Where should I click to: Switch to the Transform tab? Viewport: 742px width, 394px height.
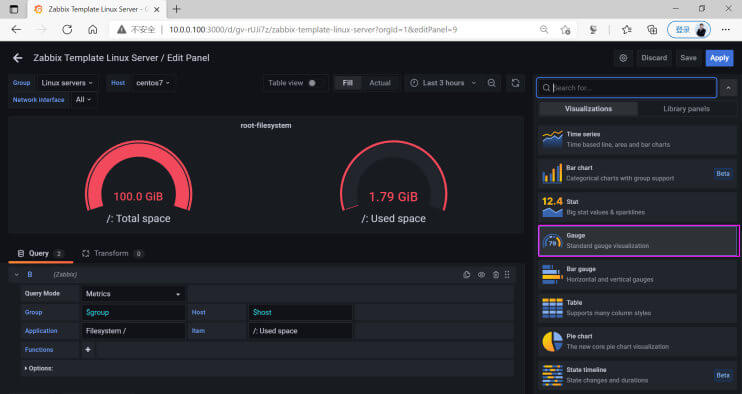pos(112,254)
